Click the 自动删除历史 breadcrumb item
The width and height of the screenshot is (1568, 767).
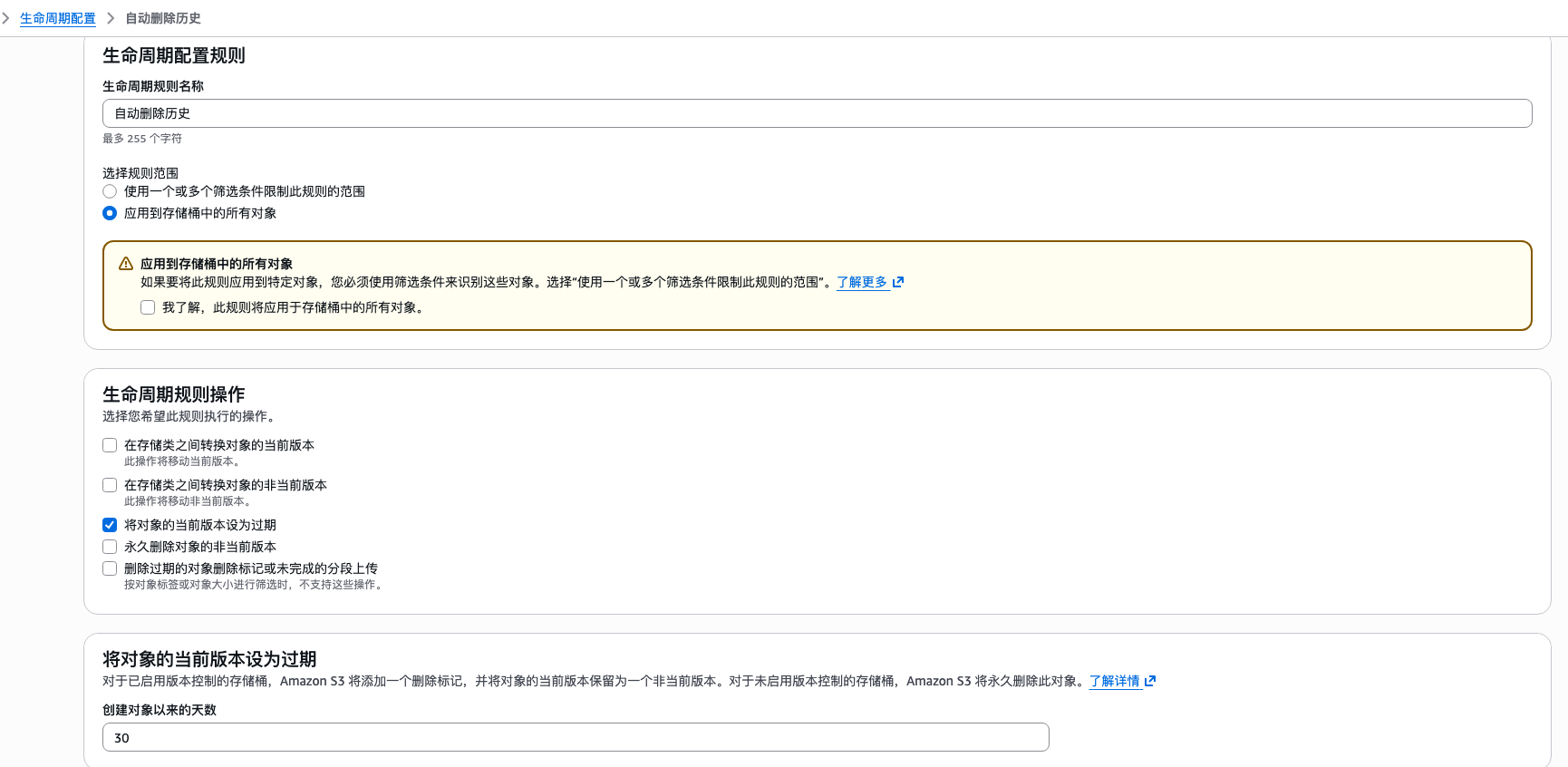point(163,18)
